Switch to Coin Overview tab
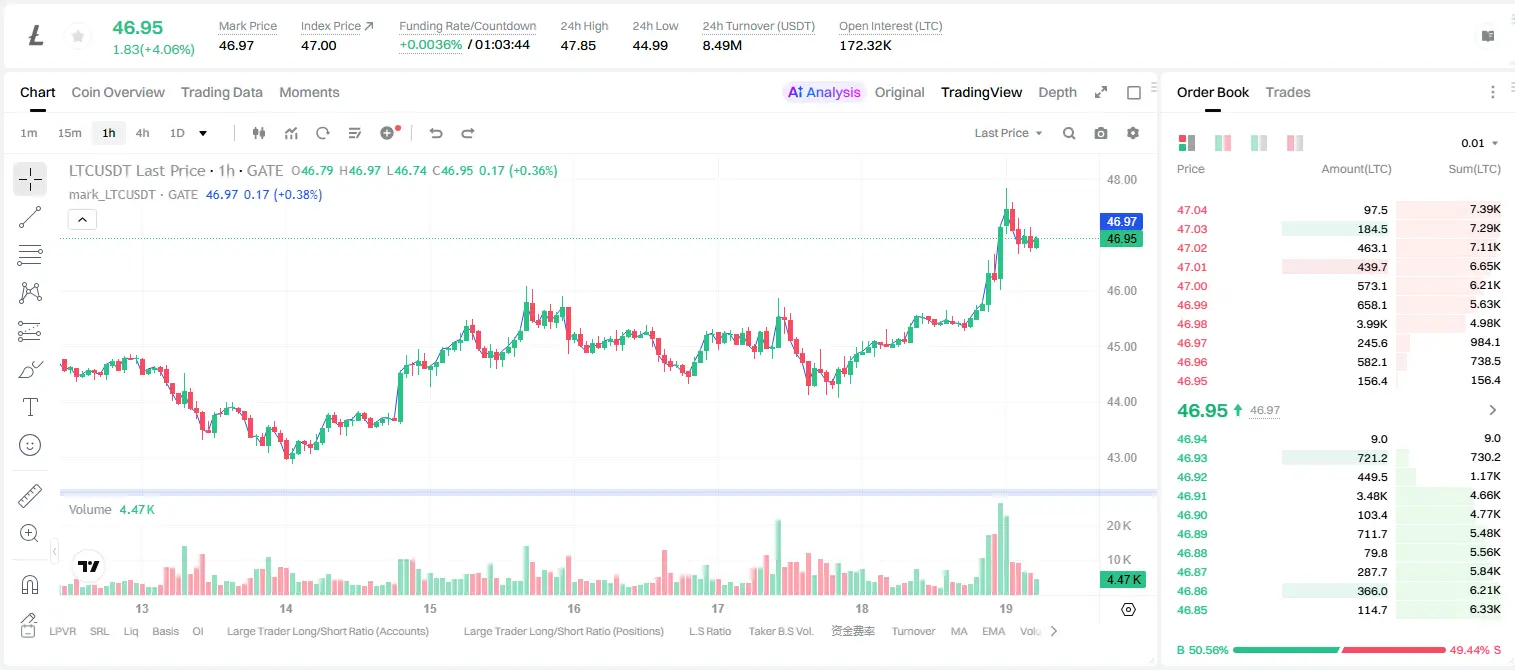 pyautogui.click(x=118, y=92)
